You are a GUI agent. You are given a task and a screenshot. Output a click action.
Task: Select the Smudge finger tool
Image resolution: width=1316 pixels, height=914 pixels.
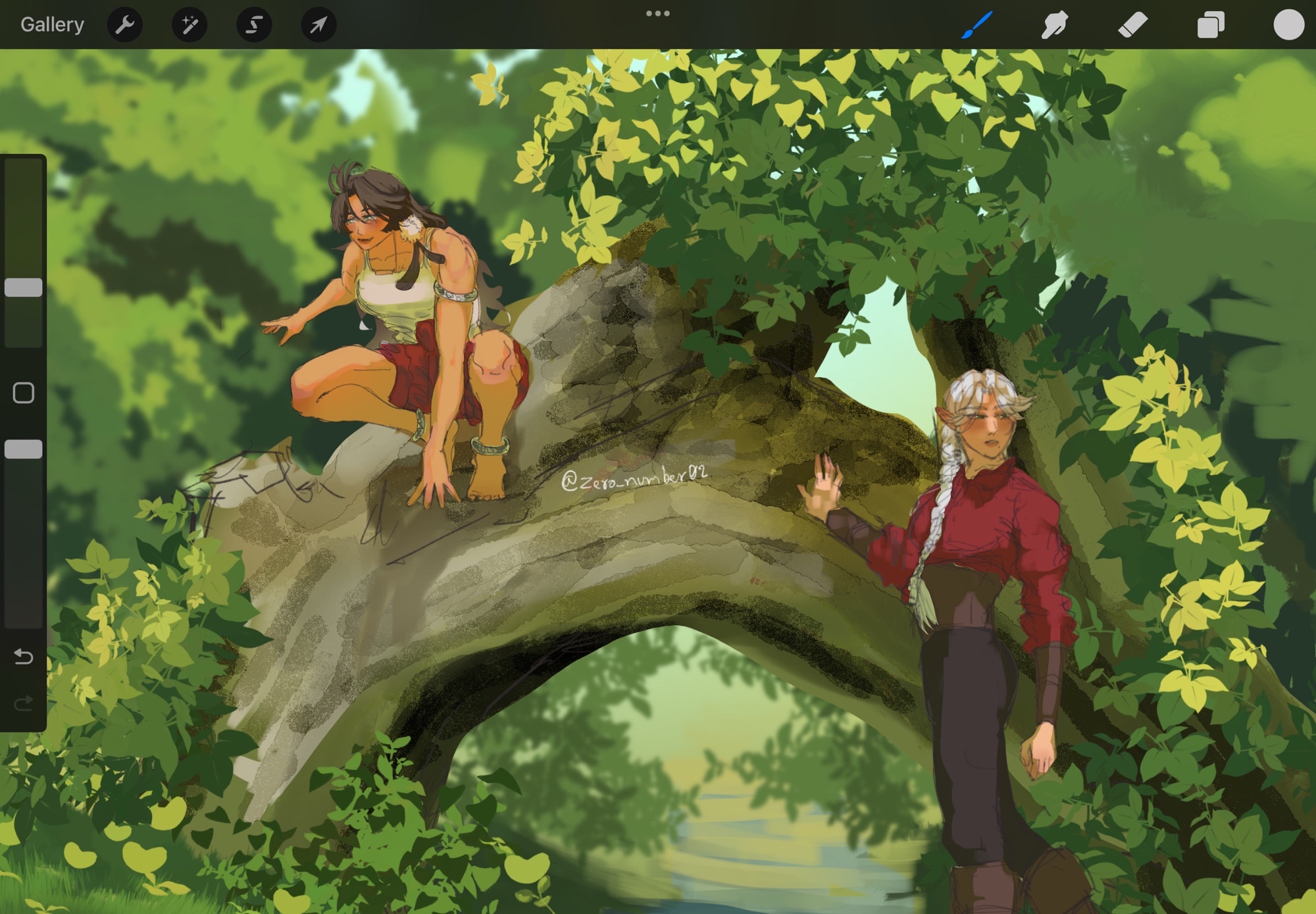(1054, 25)
